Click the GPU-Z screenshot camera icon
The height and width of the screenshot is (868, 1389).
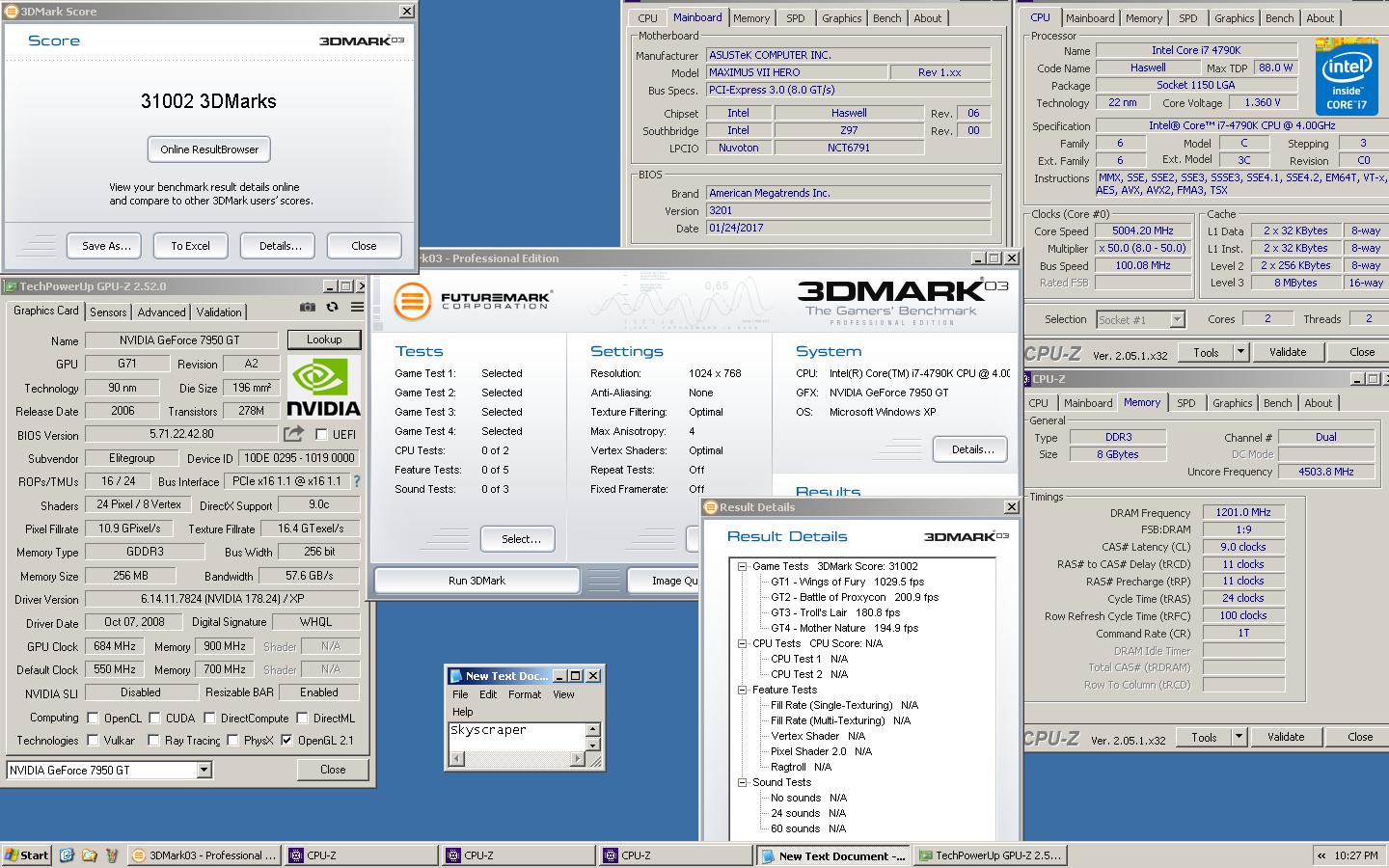coord(307,307)
